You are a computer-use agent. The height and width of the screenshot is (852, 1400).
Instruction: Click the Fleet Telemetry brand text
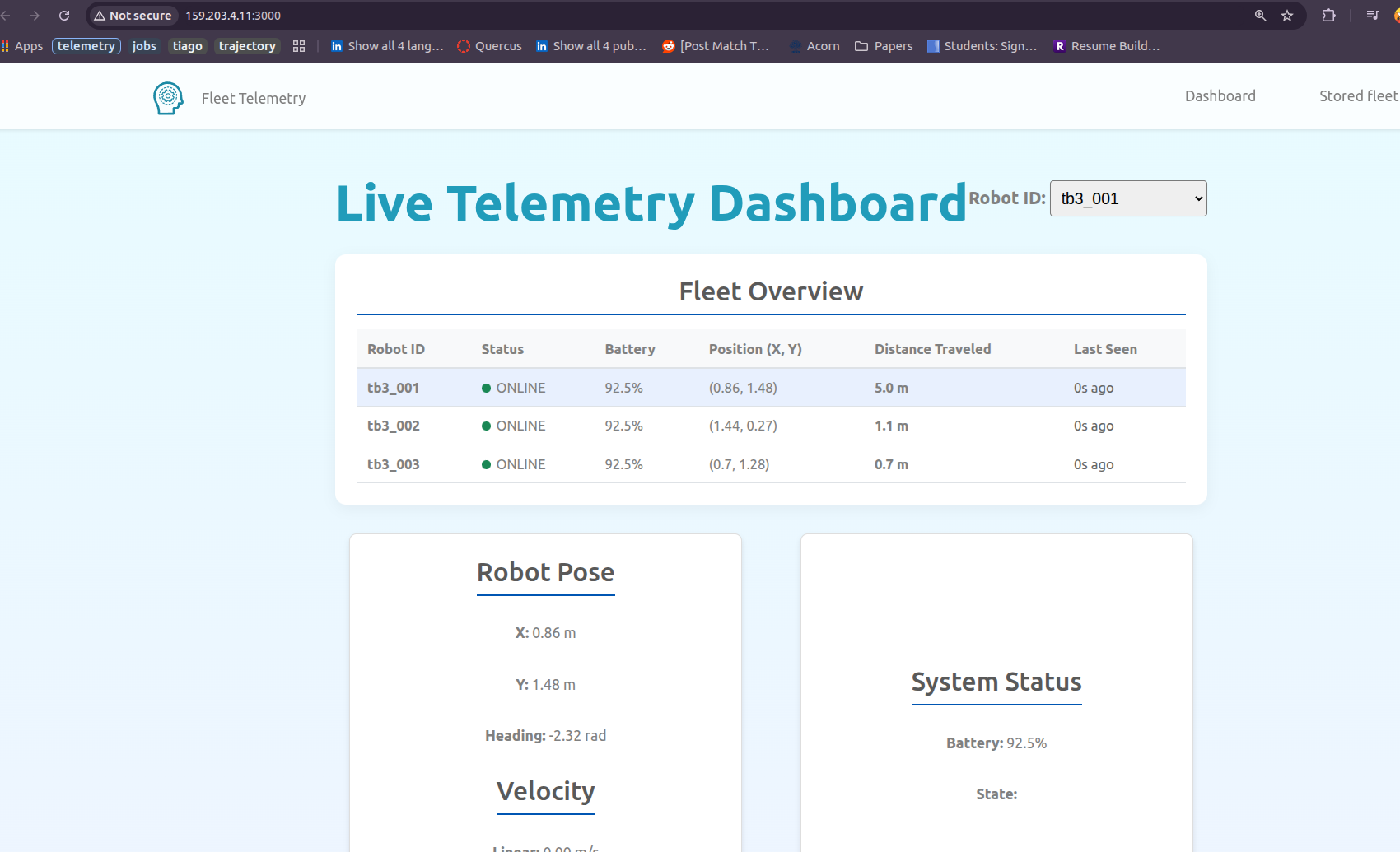tap(254, 99)
